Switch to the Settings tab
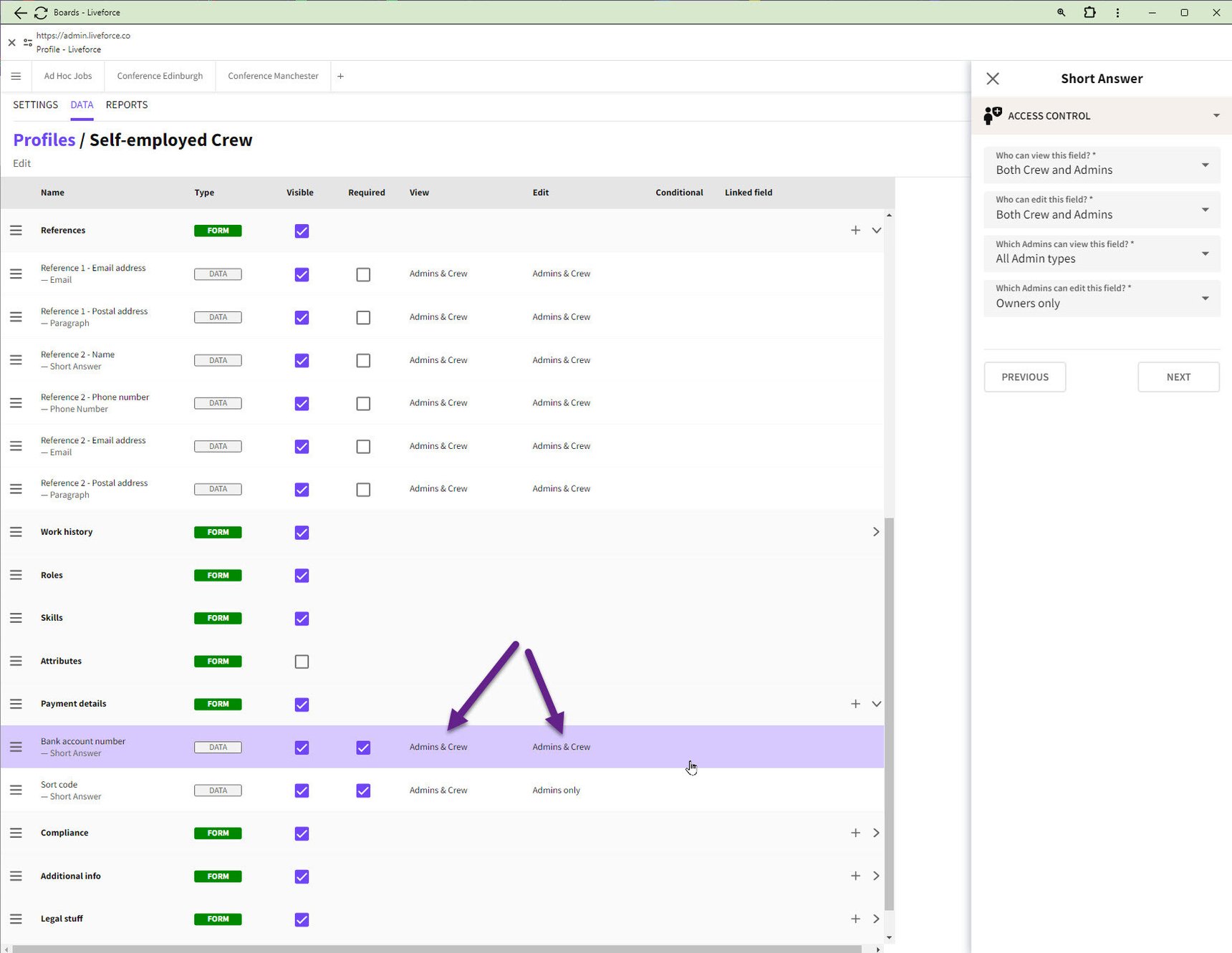This screenshot has width=1232, height=953. [35, 105]
